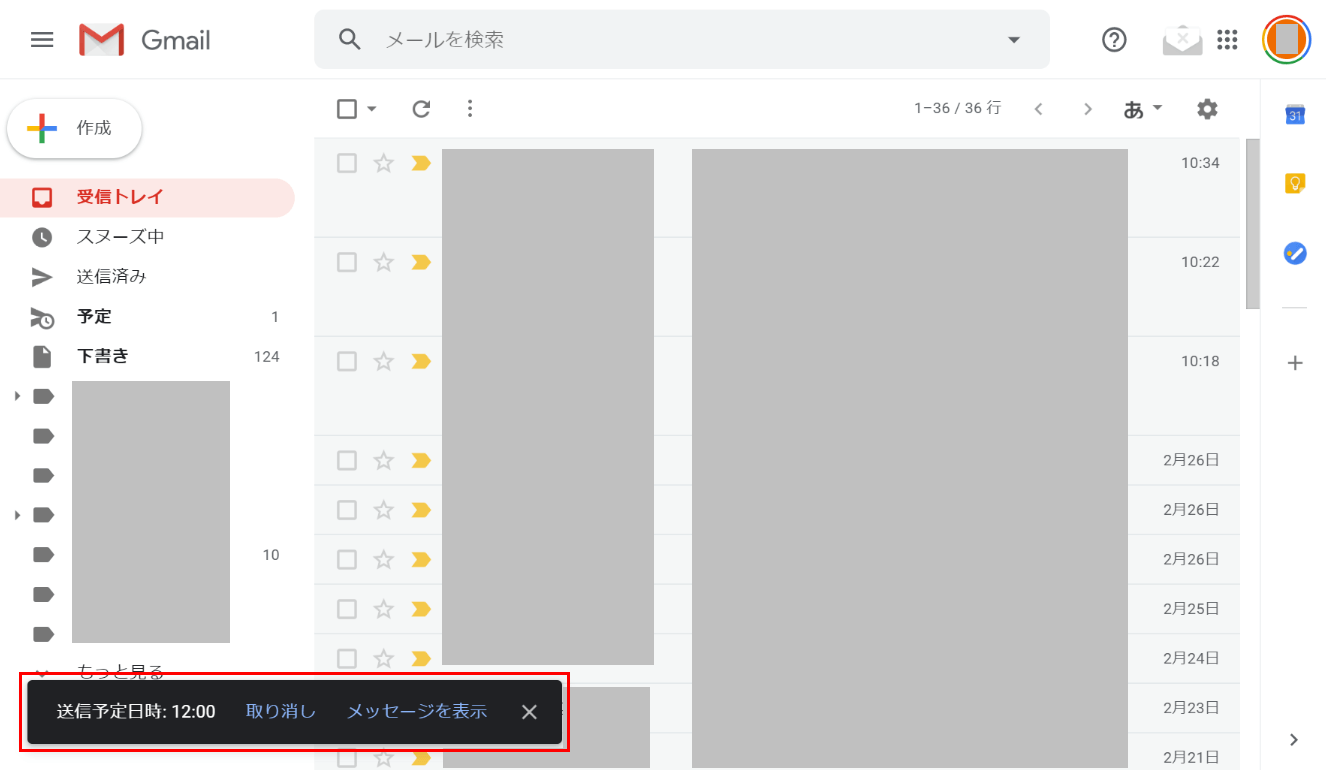
Task: Open the Google apps grid
Action: (x=1227, y=39)
